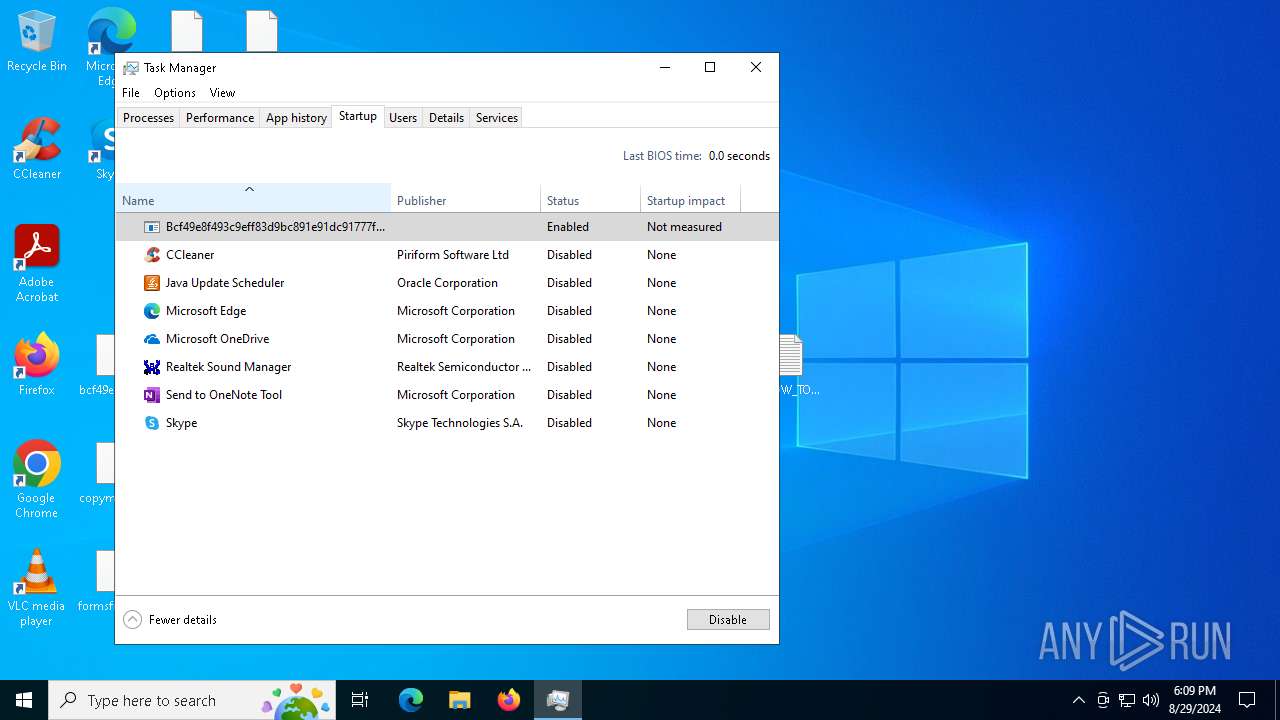The image size is (1280, 720).
Task: Open the Windows Start menu
Action: click(x=24, y=700)
